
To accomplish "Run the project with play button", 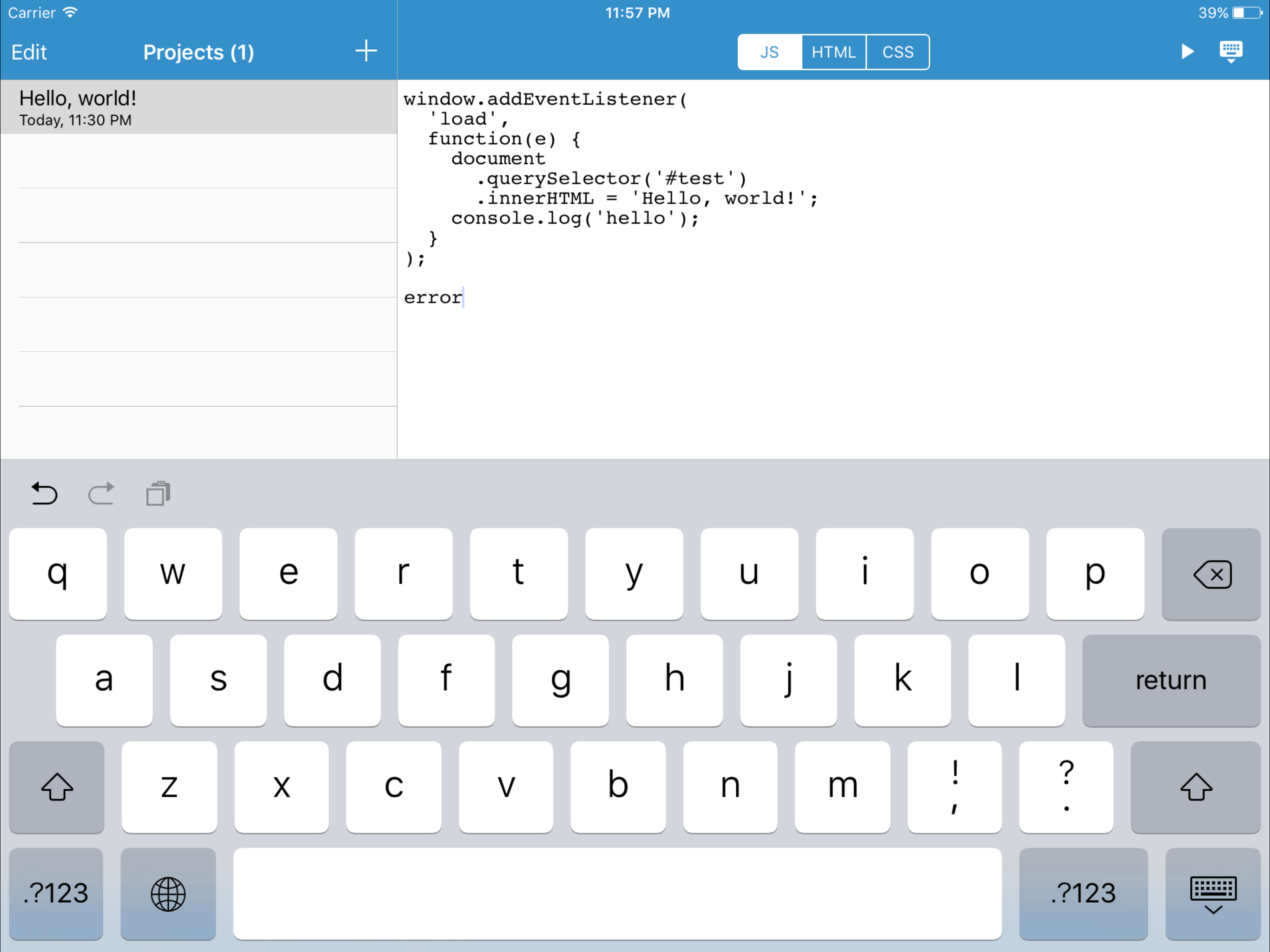I will 1187,51.
